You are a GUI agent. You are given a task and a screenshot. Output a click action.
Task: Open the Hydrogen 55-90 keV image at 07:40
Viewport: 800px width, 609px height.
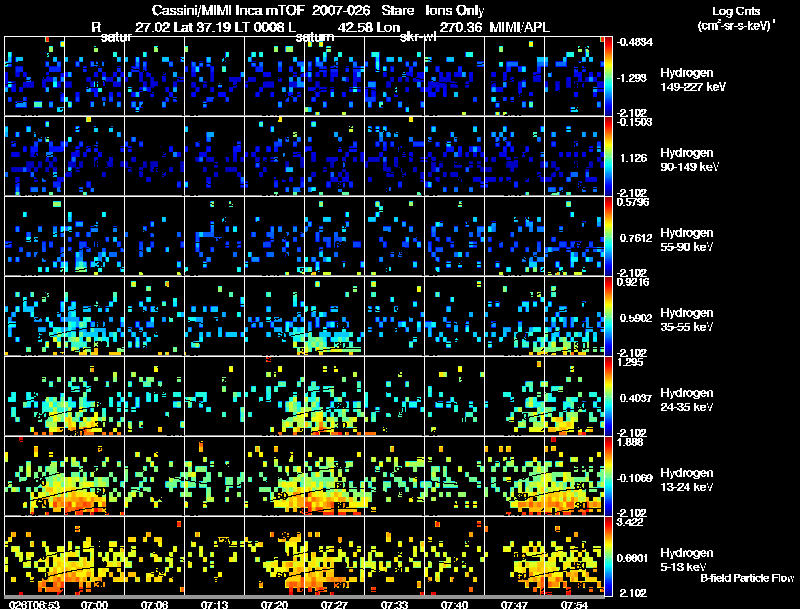pyautogui.click(x=454, y=236)
